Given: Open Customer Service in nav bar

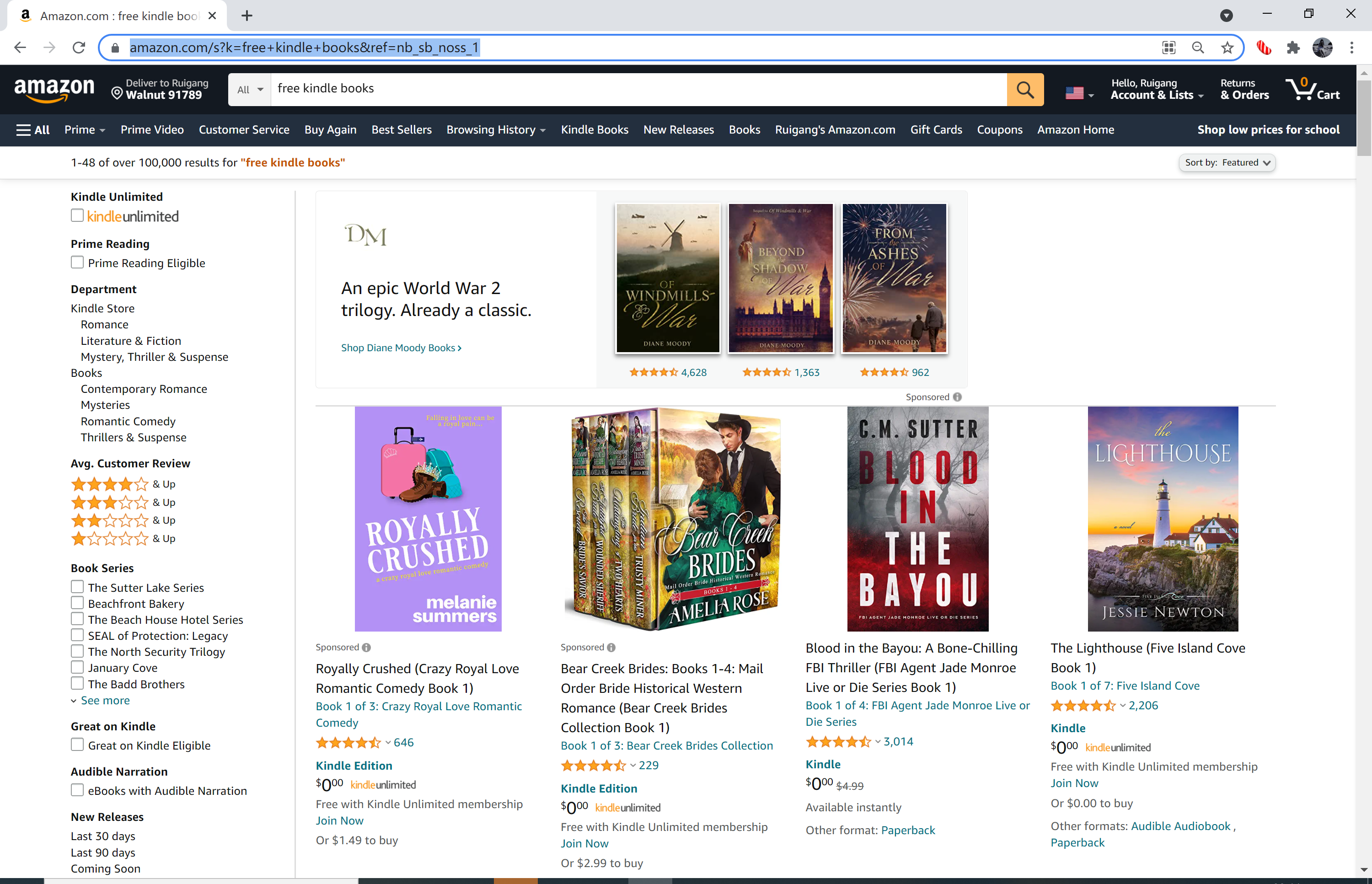Looking at the screenshot, I should point(244,130).
